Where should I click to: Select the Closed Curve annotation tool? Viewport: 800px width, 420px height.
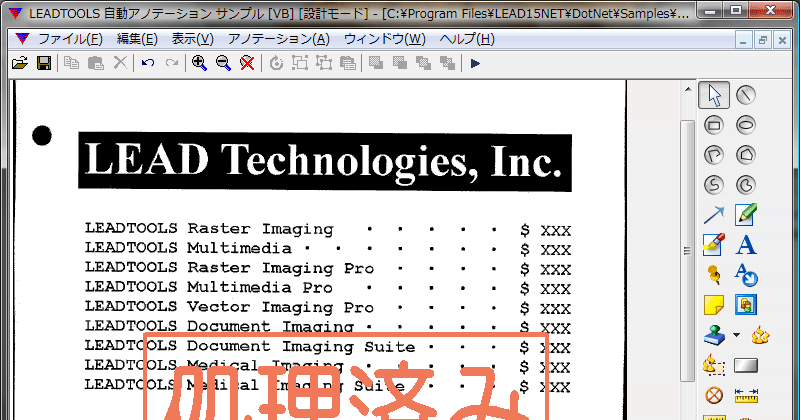[x=745, y=185]
